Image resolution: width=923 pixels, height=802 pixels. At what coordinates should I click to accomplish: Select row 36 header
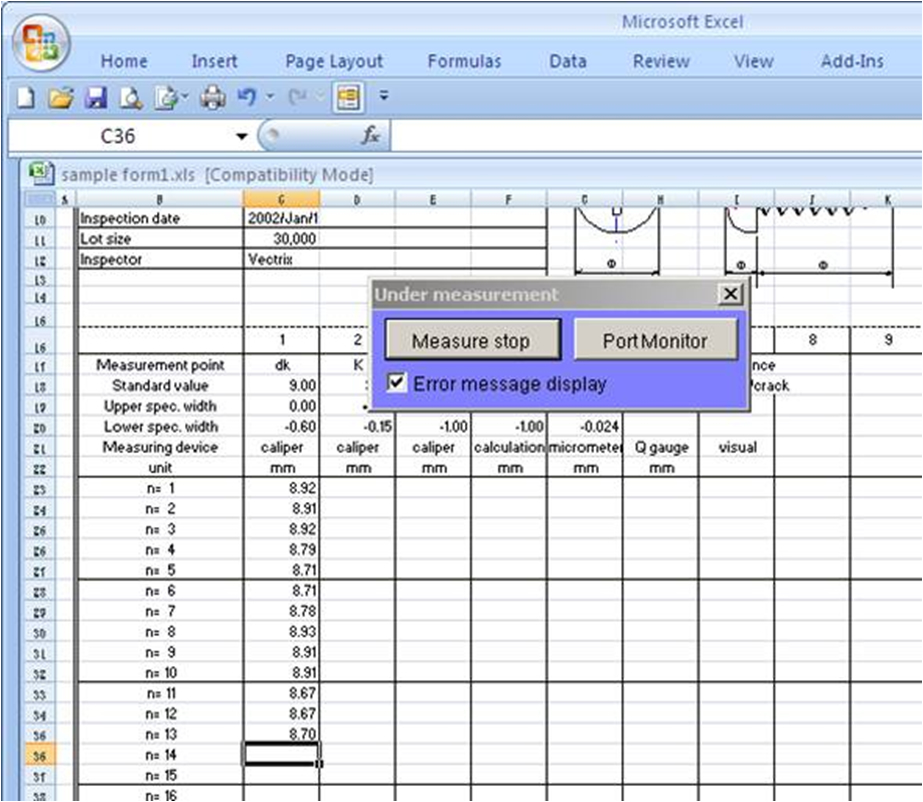pyautogui.click(x=39, y=755)
